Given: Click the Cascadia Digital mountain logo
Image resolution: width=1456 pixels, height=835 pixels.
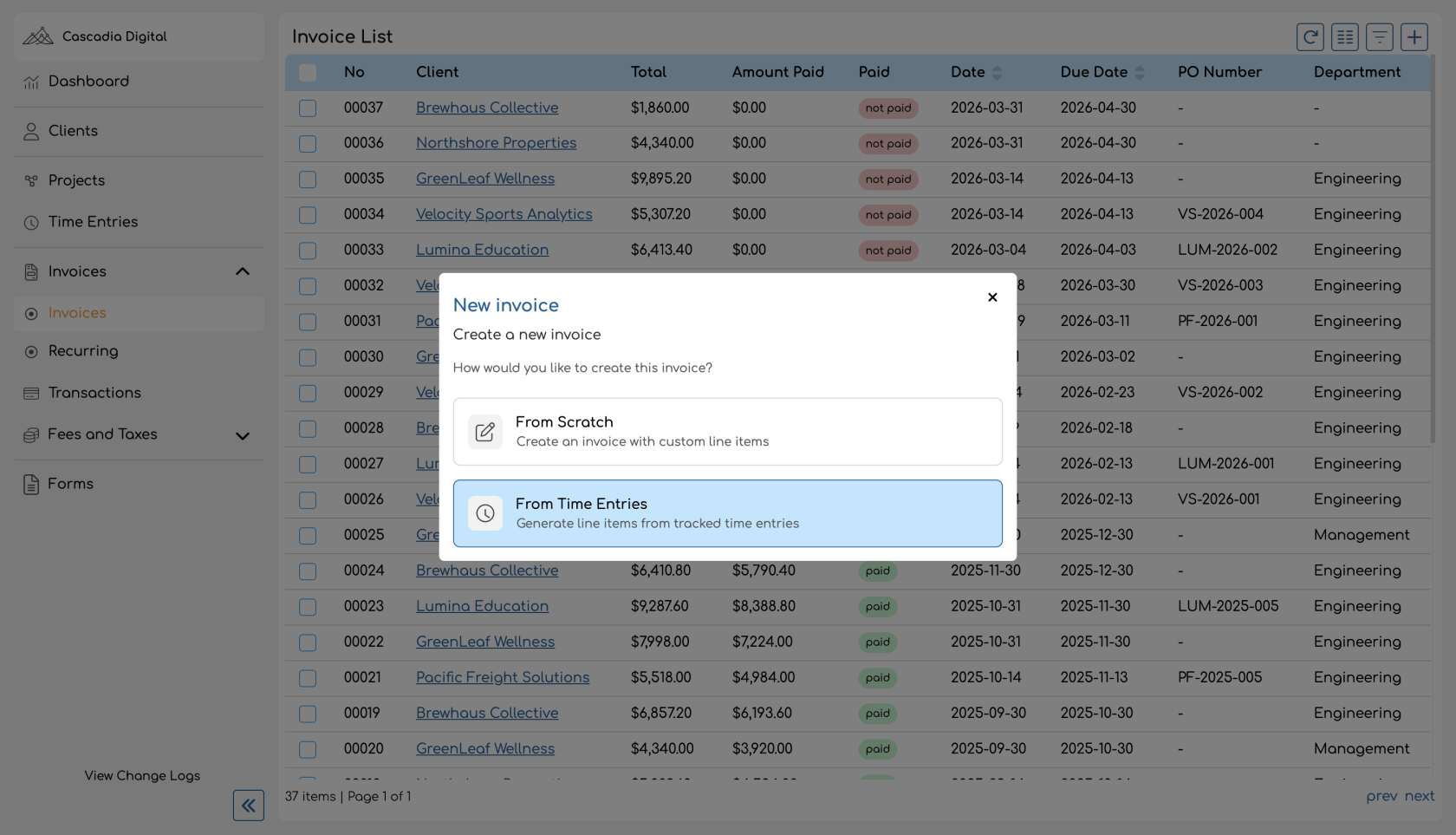Looking at the screenshot, I should pos(38,36).
